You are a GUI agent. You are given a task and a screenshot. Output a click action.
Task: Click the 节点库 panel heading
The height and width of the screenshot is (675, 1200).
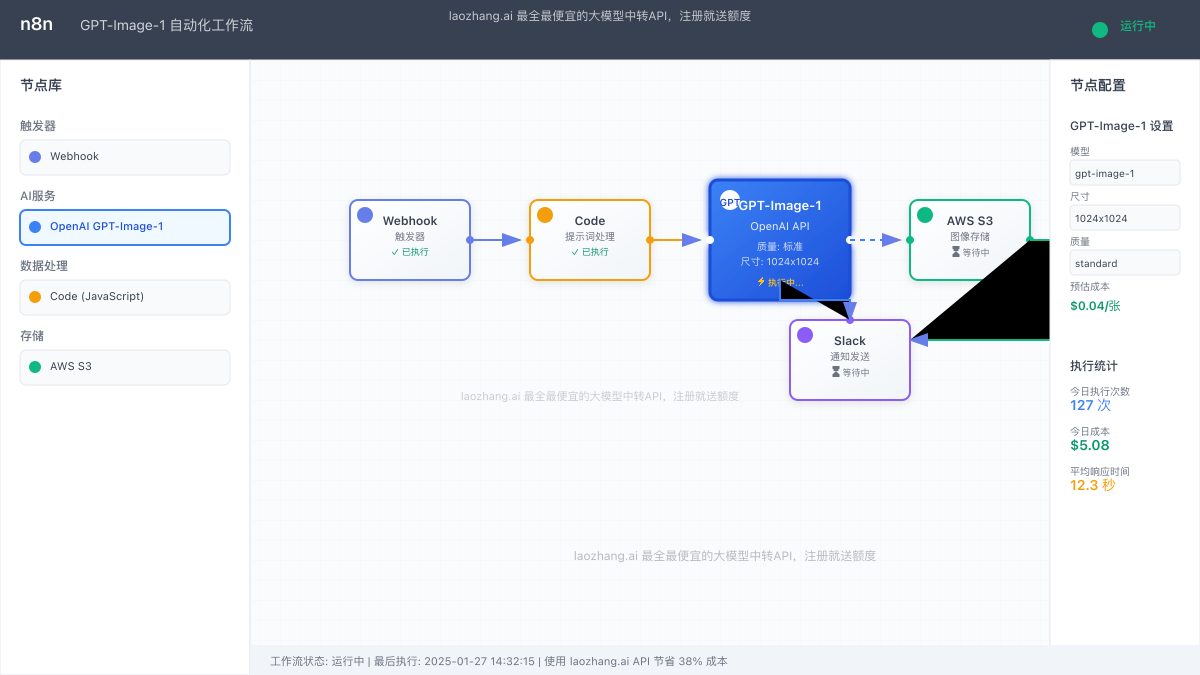[41, 86]
